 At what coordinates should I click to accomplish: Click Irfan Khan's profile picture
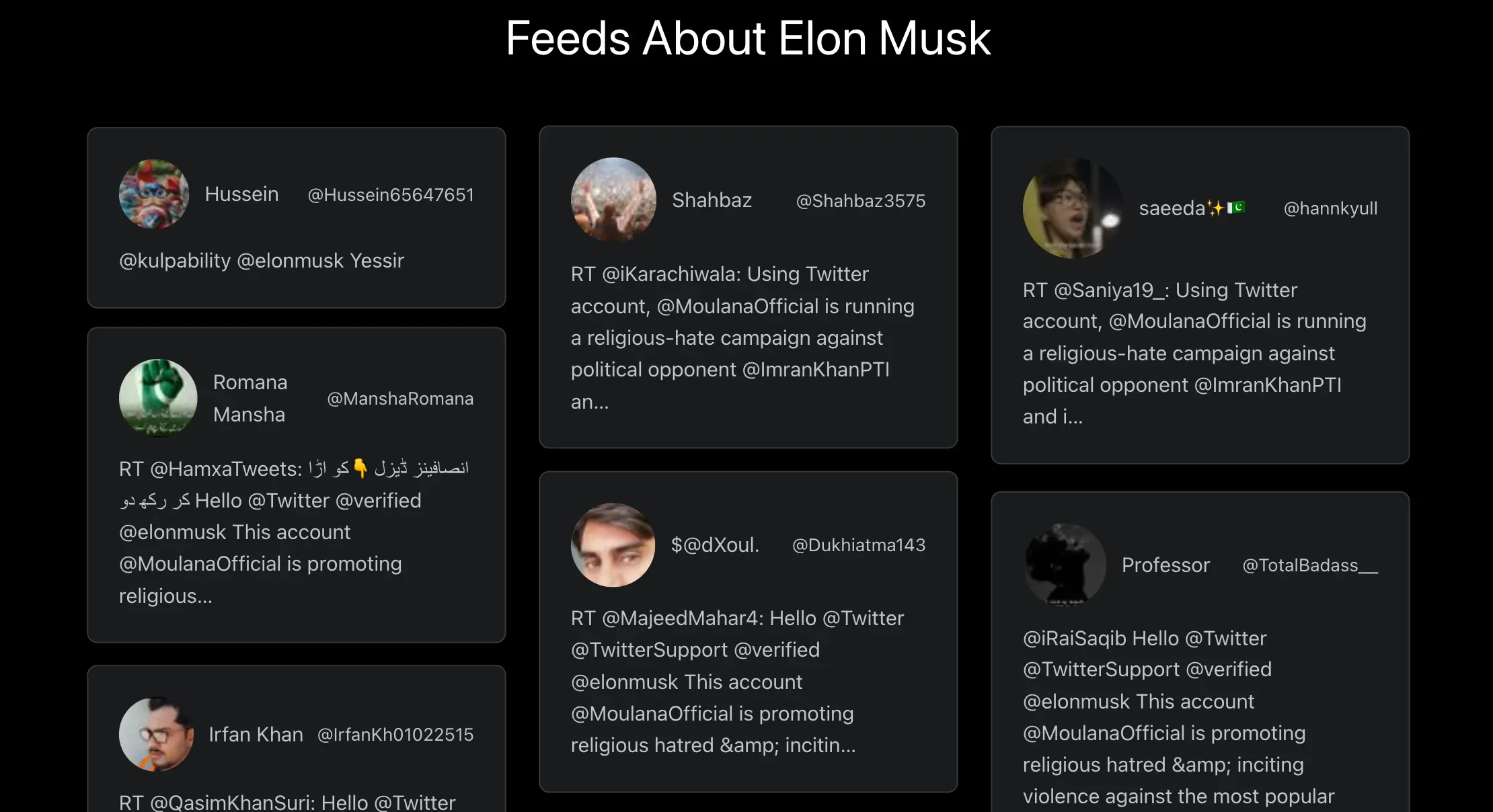click(156, 734)
